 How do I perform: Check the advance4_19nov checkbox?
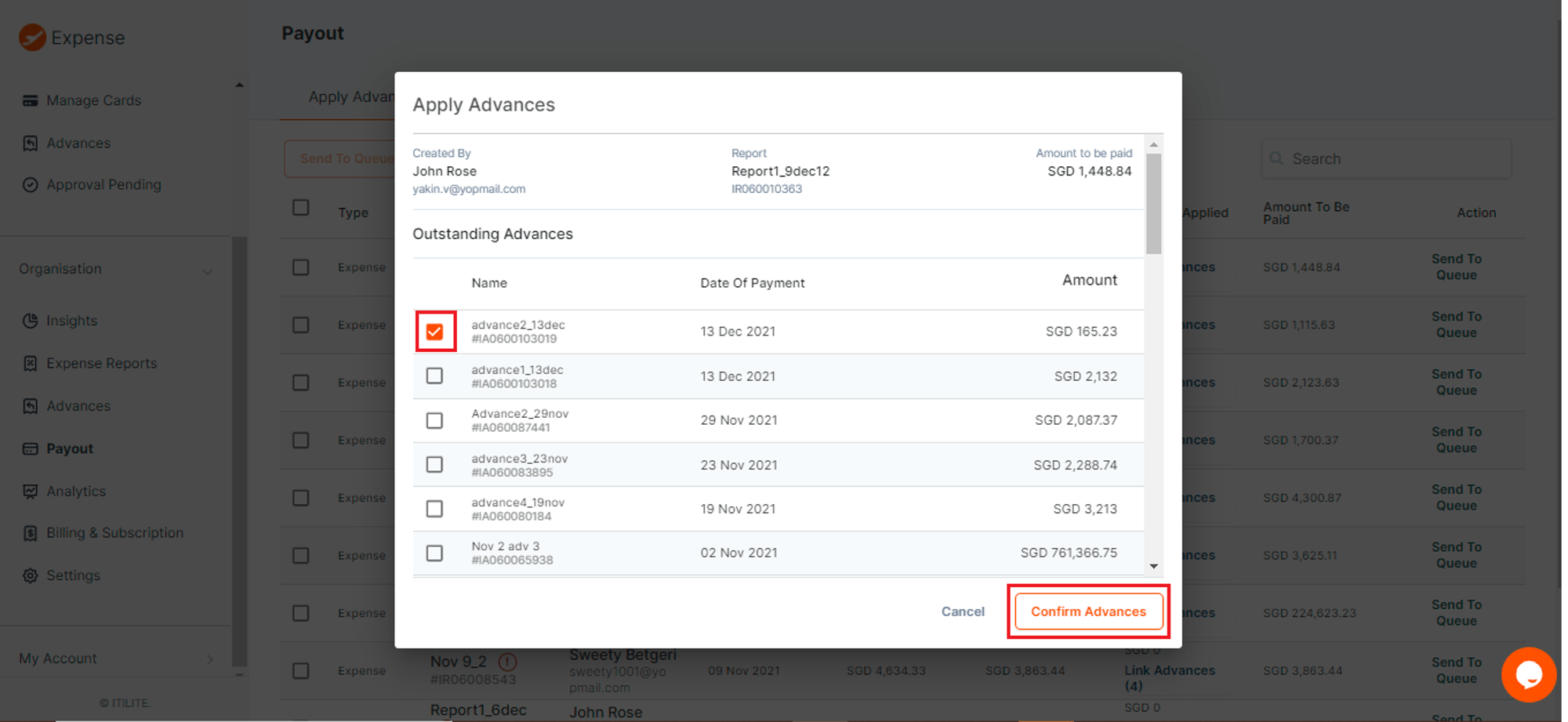pyautogui.click(x=434, y=509)
